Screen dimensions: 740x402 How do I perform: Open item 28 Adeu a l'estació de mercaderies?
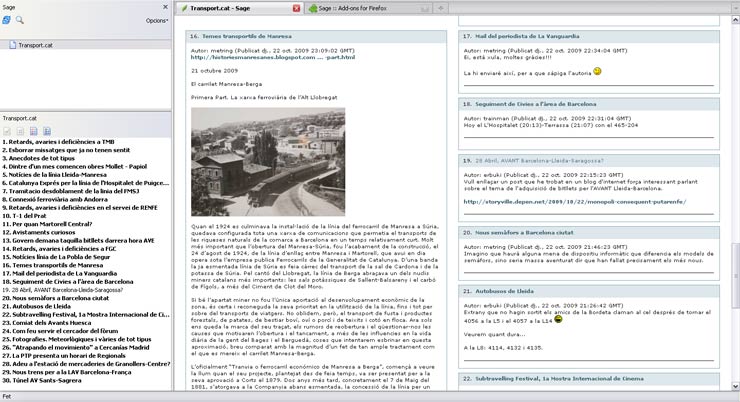coord(86,364)
